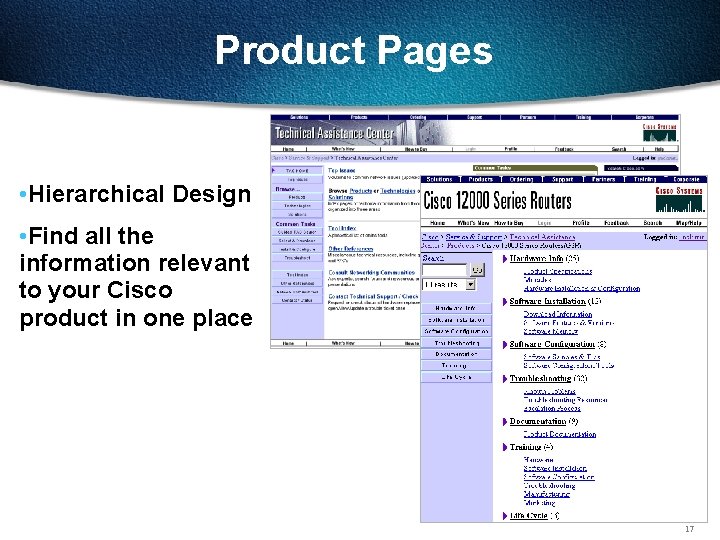Click the Cisco breadcrumb link on Routers page
Viewport: 720px width, 540px height.
point(430,237)
